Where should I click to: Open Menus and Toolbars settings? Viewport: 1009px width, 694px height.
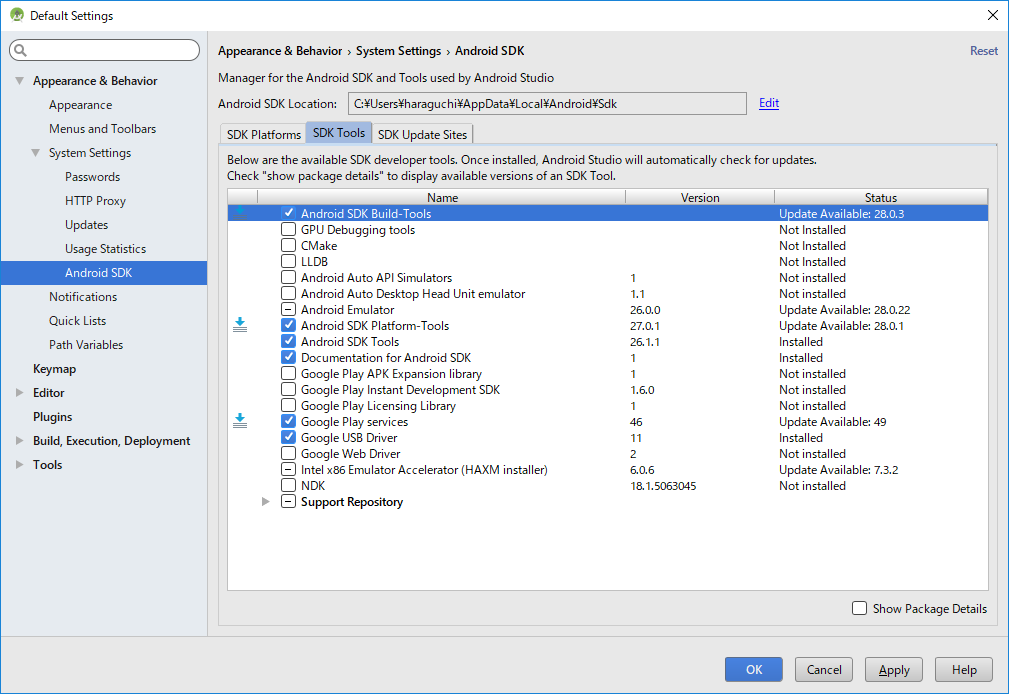tap(102, 128)
